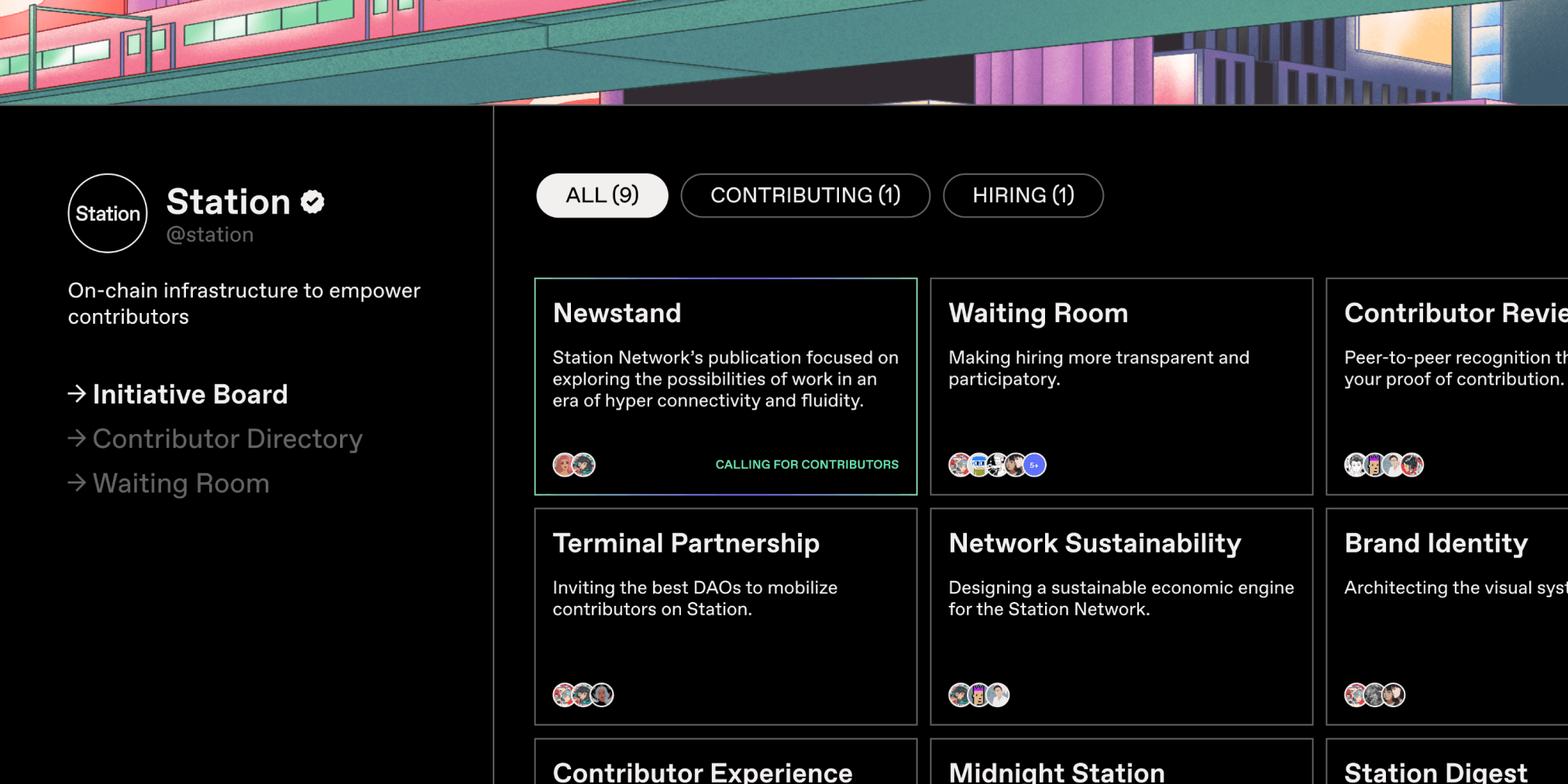Click third avatar on Contributor Review card
Screen dimensions: 1568x784
tap(1393, 465)
